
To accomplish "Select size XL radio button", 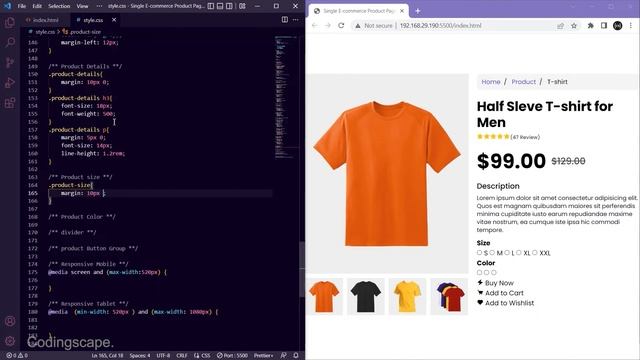I will click(519, 253).
